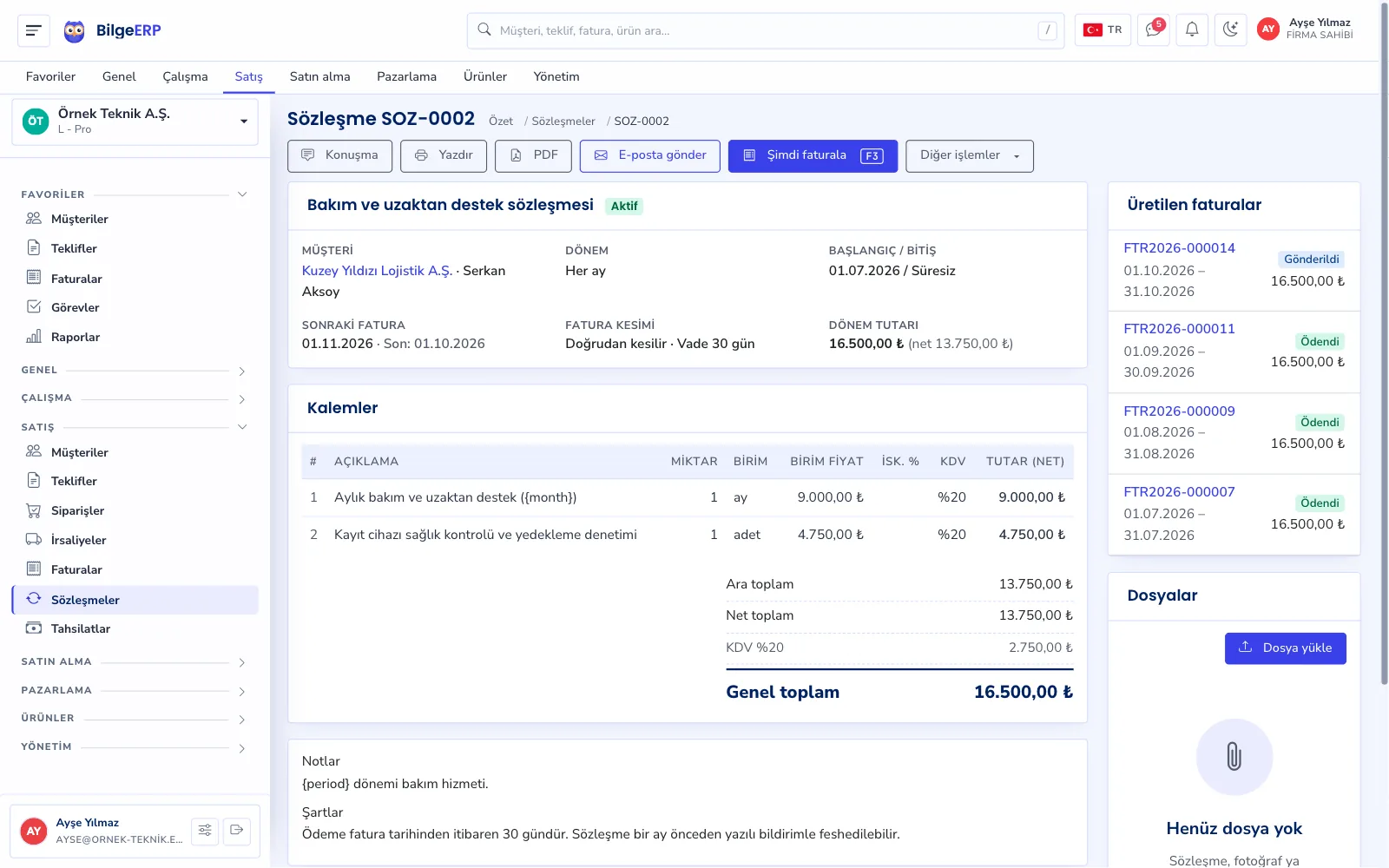This screenshot has height=868, width=1389.
Task: Open Ayşe Yılmaz avatar in the header
Action: click(1268, 30)
